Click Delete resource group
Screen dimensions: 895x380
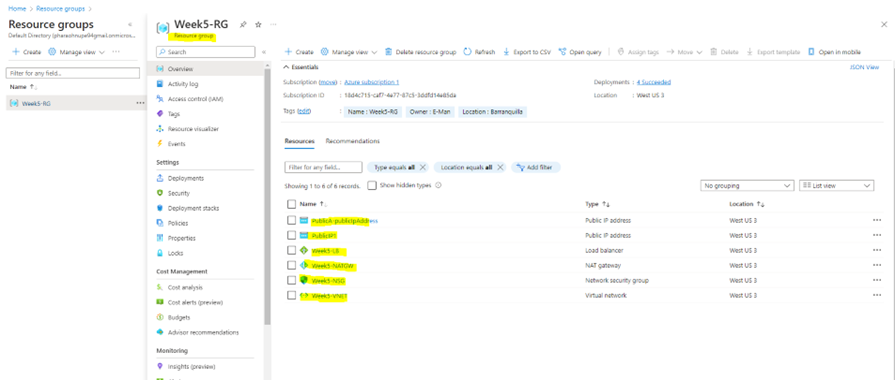[421, 52]
